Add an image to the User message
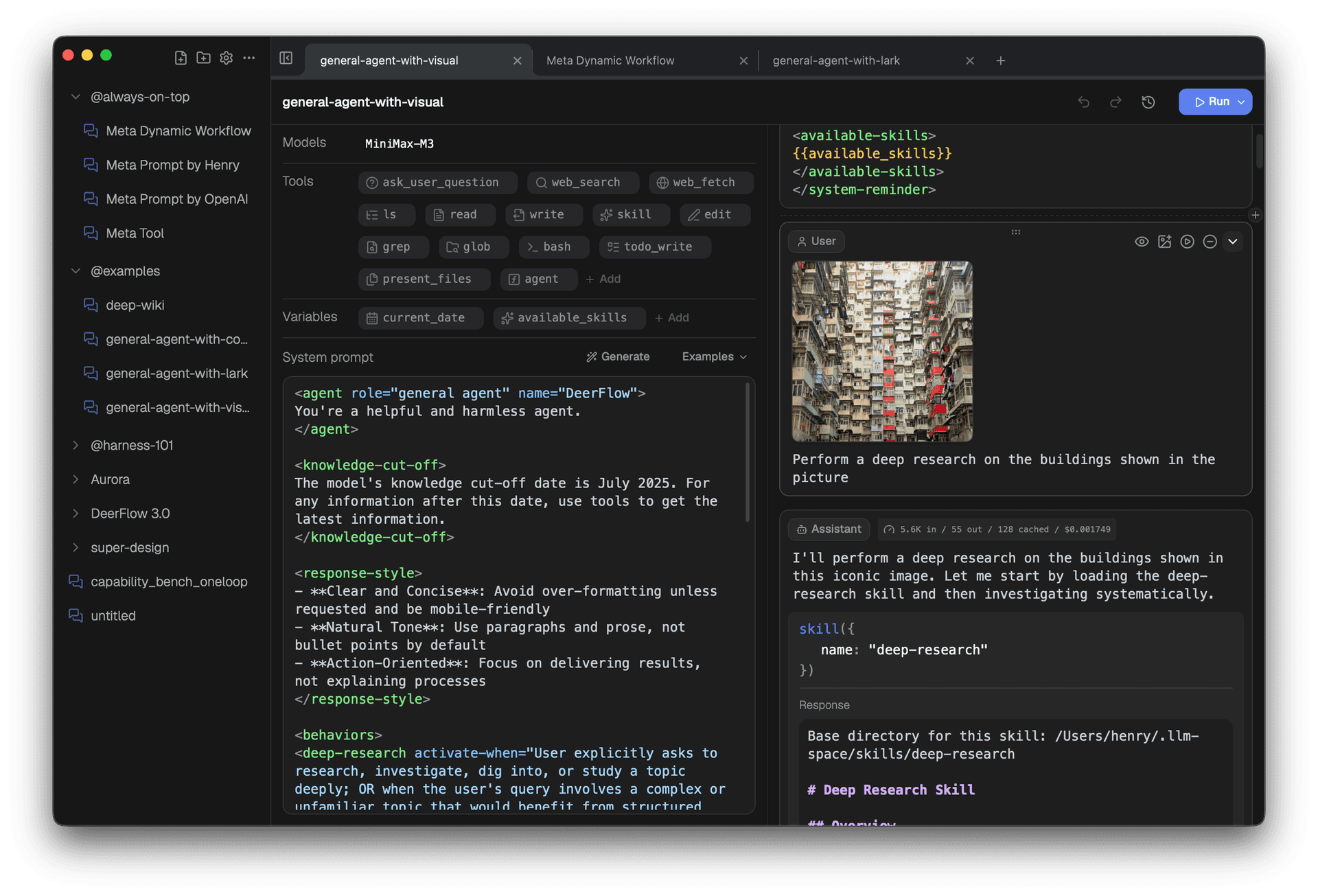1318x896 pixels. coord(1165,242)
